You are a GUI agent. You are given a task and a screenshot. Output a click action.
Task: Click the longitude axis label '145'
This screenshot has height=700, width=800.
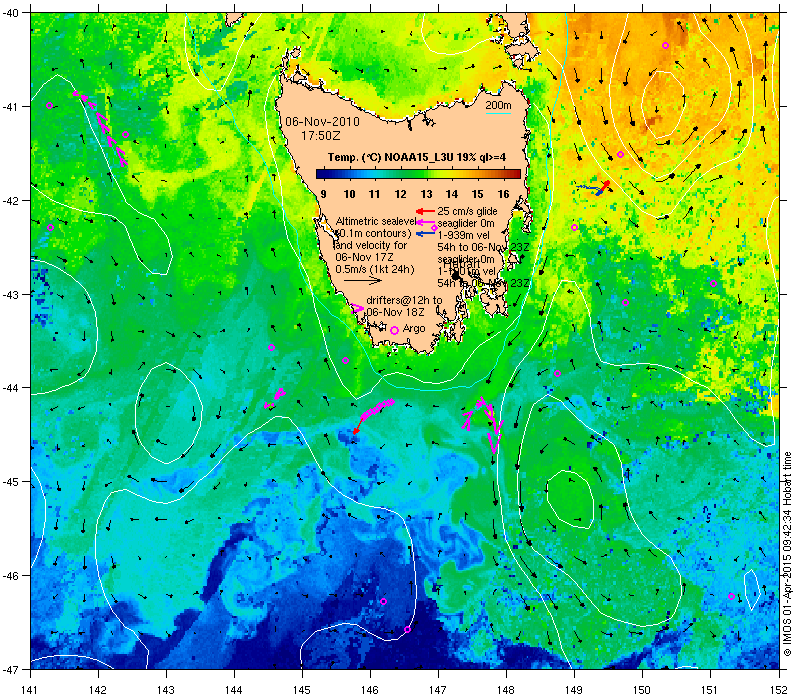click(302, 690)
